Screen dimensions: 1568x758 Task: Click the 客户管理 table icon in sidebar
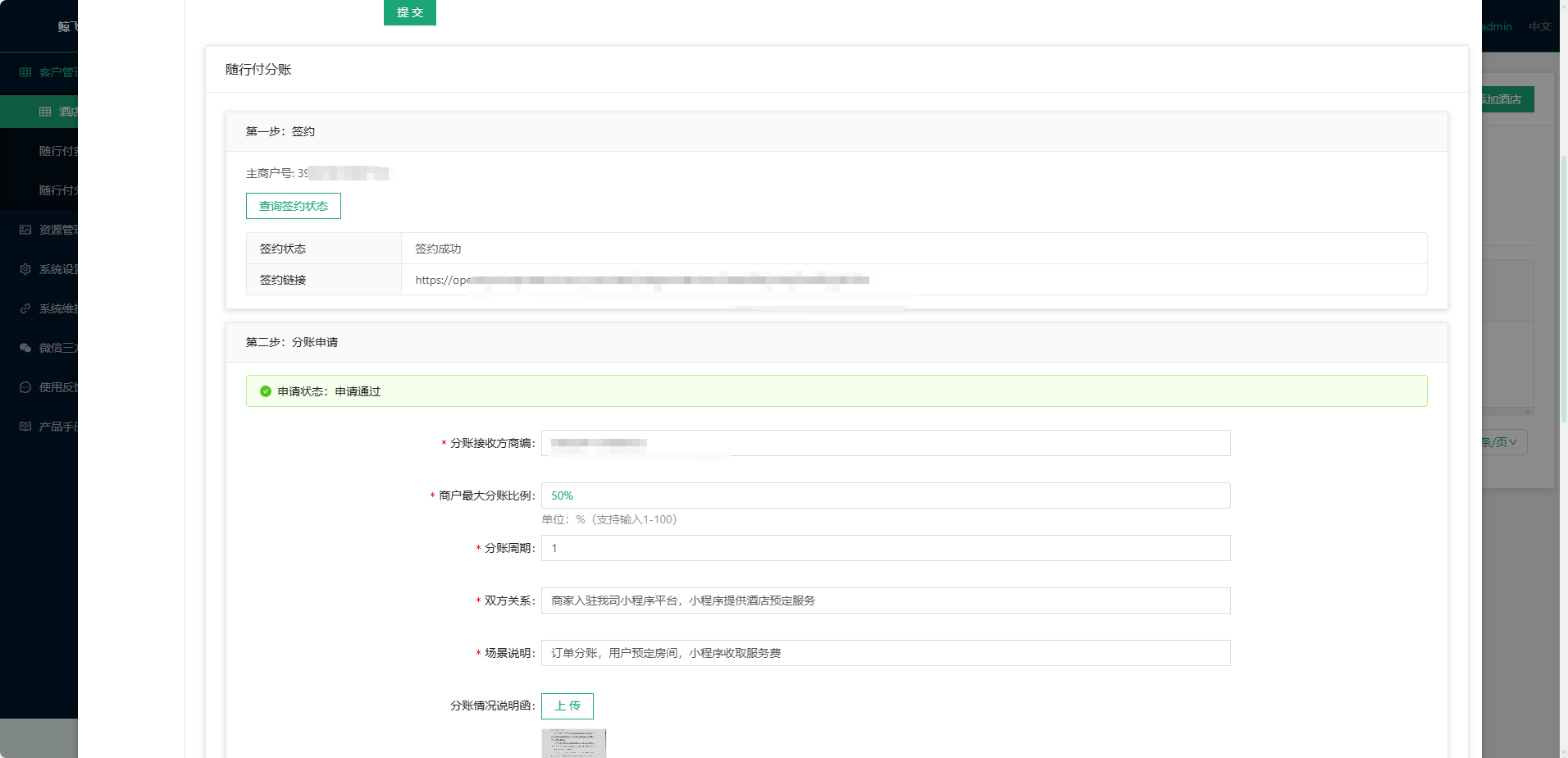pyautogui.click(x=25, y=72)
